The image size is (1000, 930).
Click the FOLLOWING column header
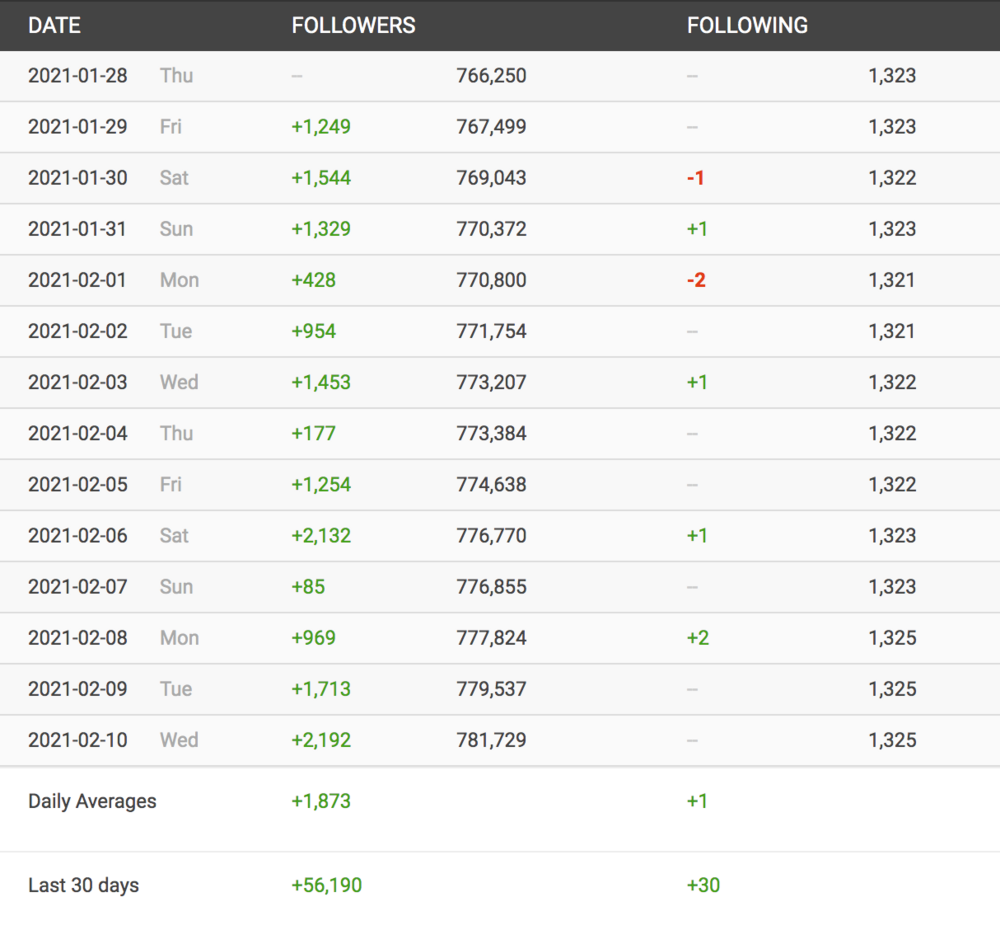[x=747, y=25]
